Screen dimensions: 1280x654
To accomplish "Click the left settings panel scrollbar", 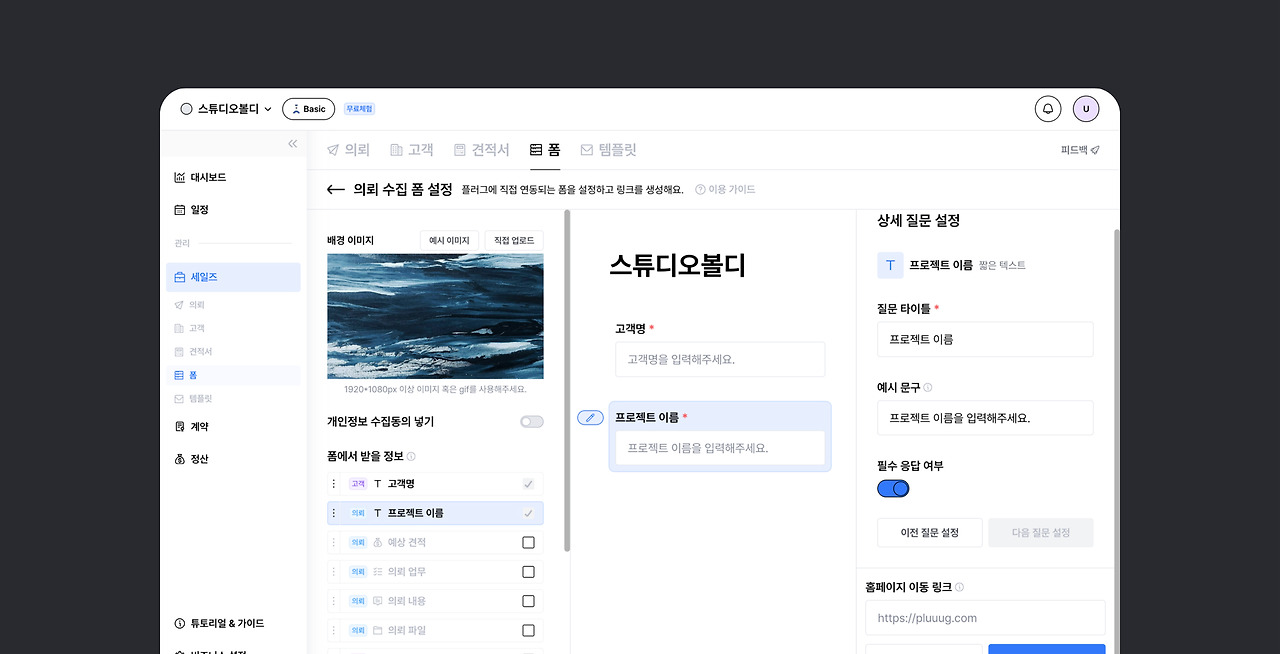I will click(567, 380).
